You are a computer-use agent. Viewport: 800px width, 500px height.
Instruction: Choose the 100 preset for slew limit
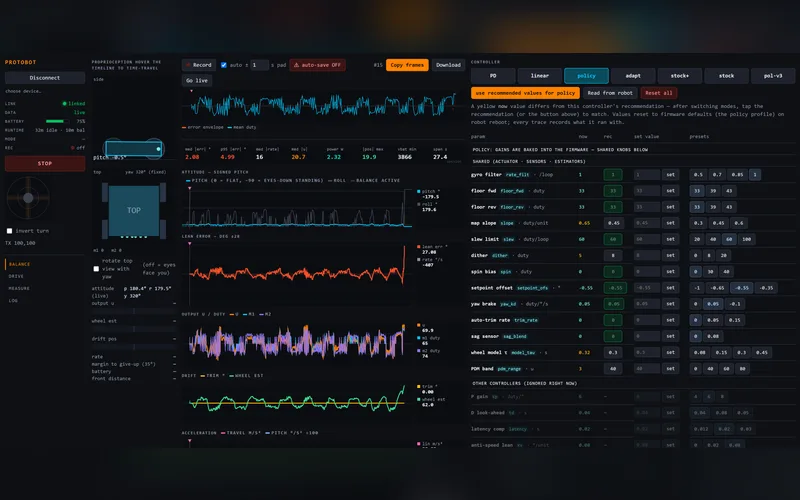point(746,239)
